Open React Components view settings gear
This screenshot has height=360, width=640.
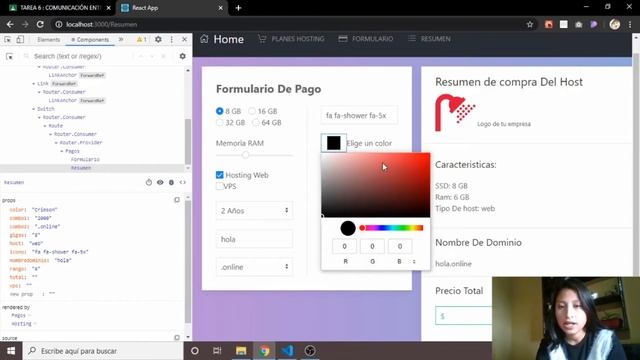pos(182,56)
